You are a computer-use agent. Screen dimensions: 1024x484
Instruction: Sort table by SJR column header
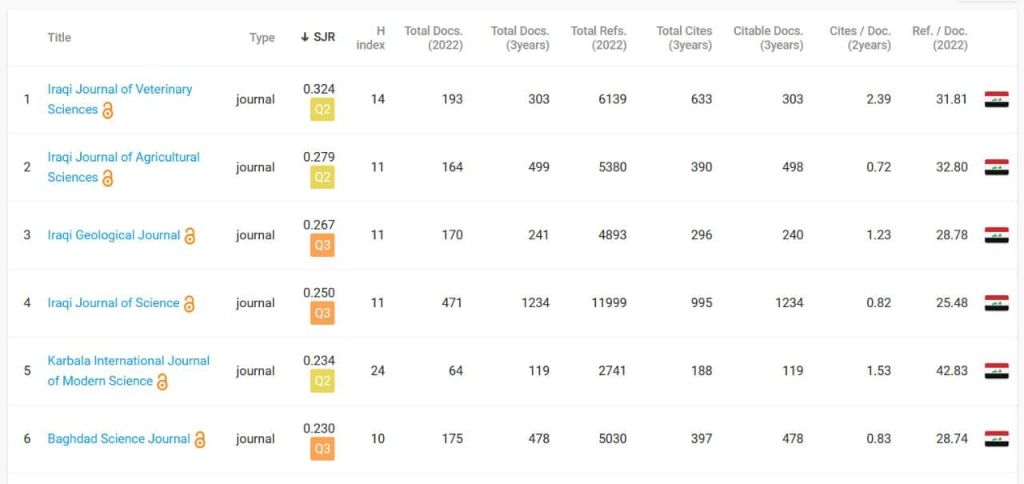coord(319,38)
